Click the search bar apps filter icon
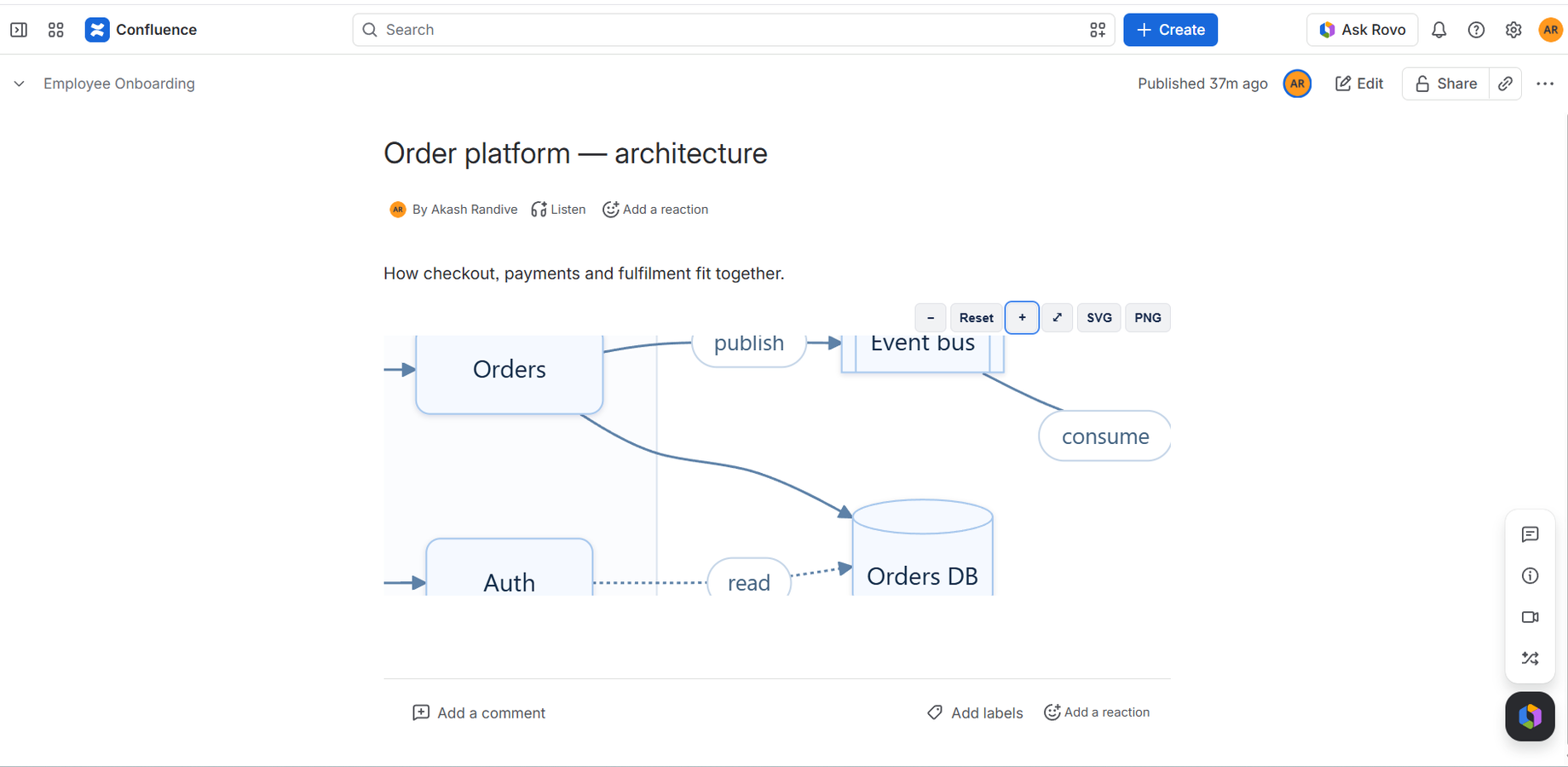 [1098, 30]
